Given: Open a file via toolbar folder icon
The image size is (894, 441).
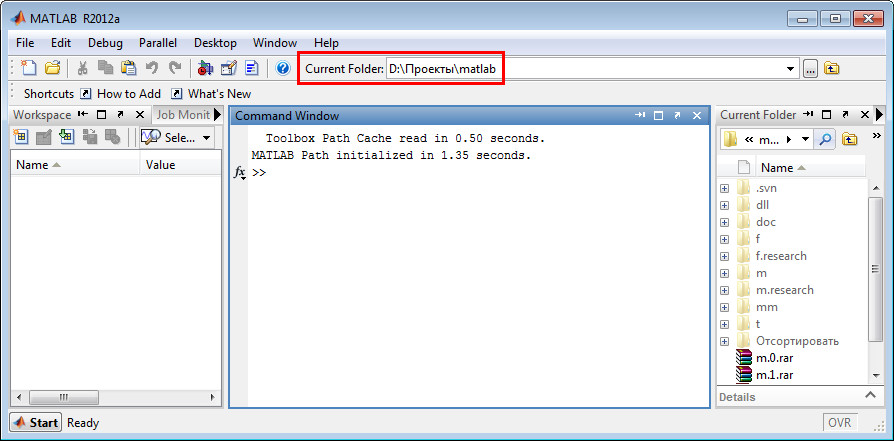Looking at the screenshot, I should coord(52,68).
